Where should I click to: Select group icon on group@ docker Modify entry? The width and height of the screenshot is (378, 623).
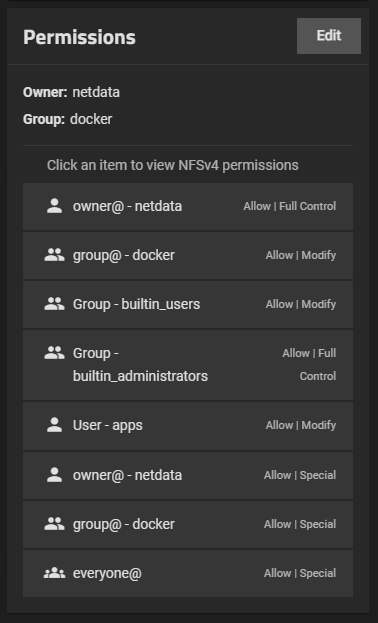pos(54,255)
